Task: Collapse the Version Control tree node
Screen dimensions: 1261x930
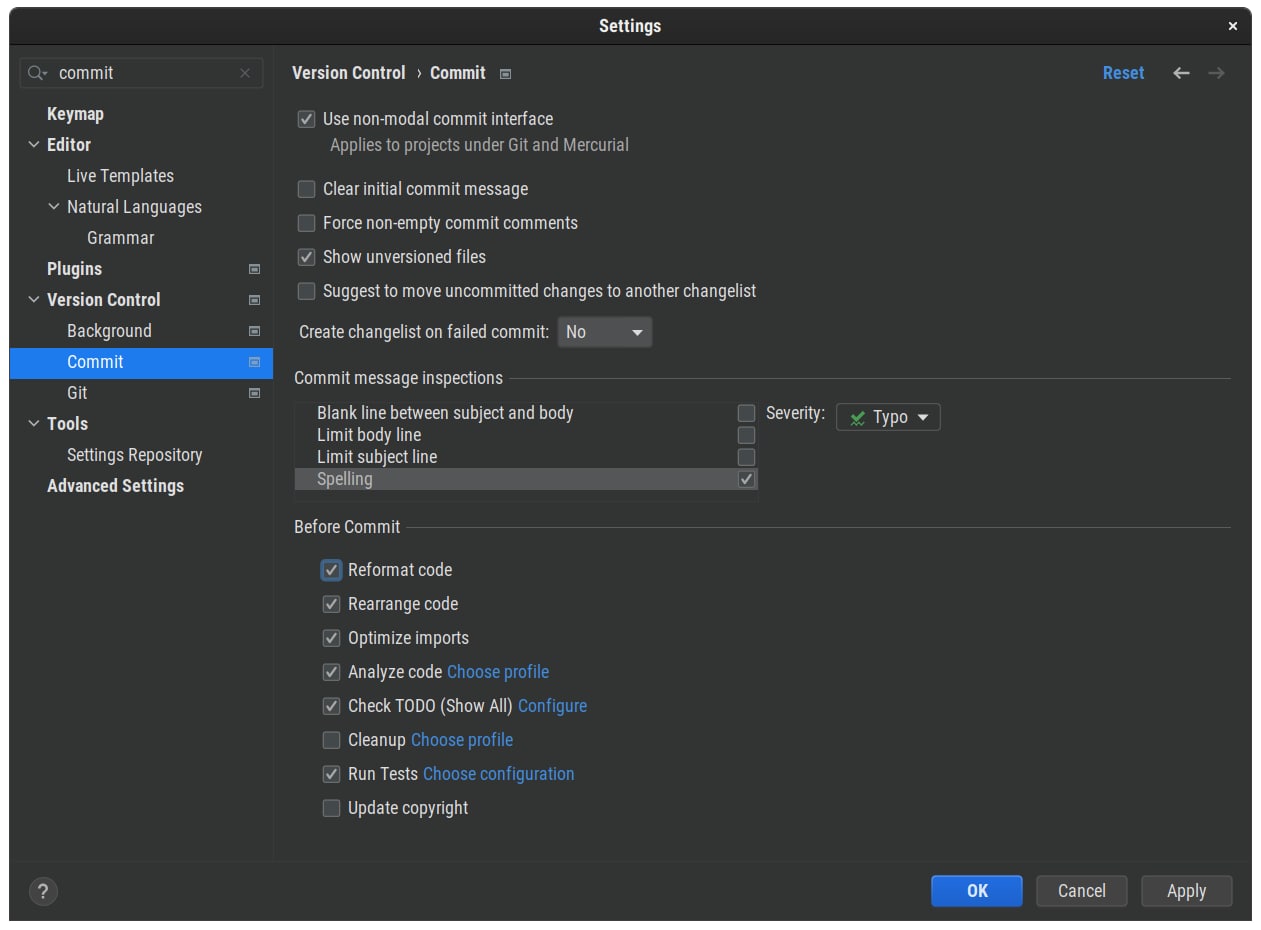Action: tap(34, 300)
